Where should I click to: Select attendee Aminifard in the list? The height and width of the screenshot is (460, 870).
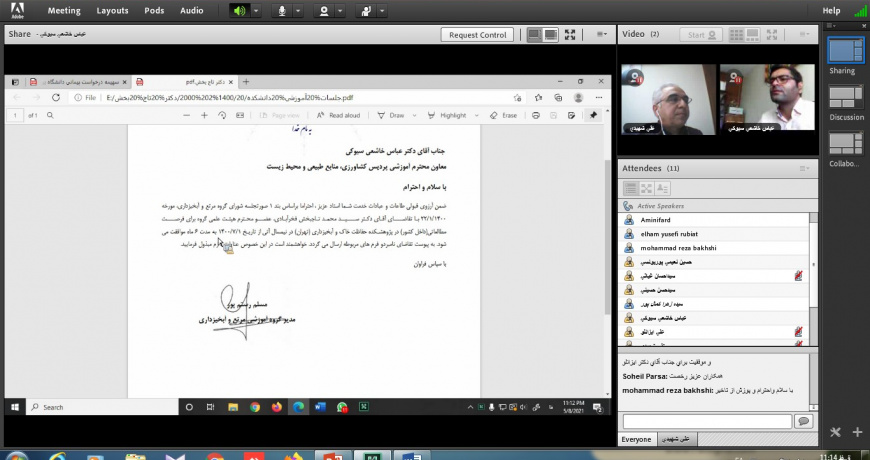coord(714,220)
